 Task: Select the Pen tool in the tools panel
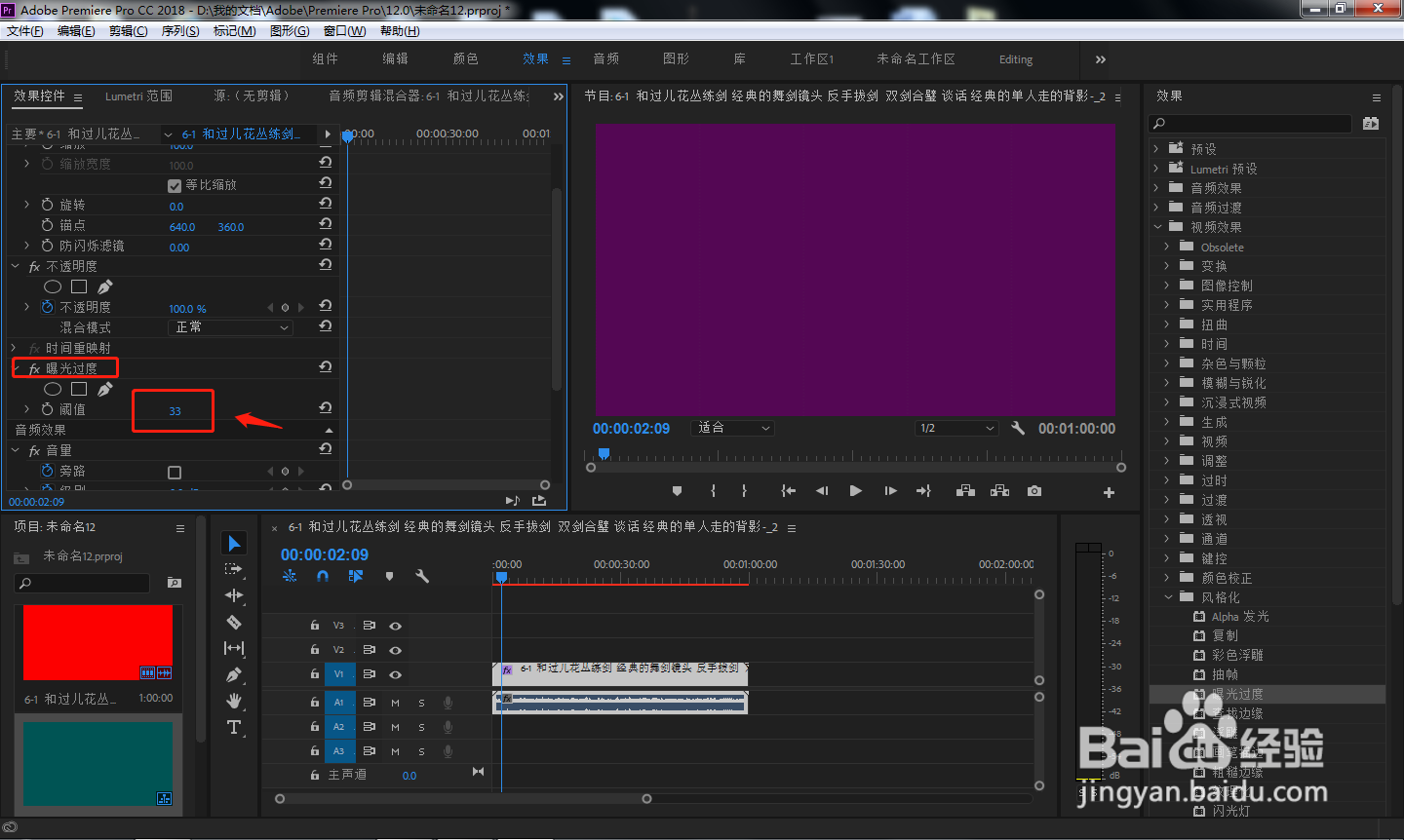pyautogui.click(x=234, y=674)
